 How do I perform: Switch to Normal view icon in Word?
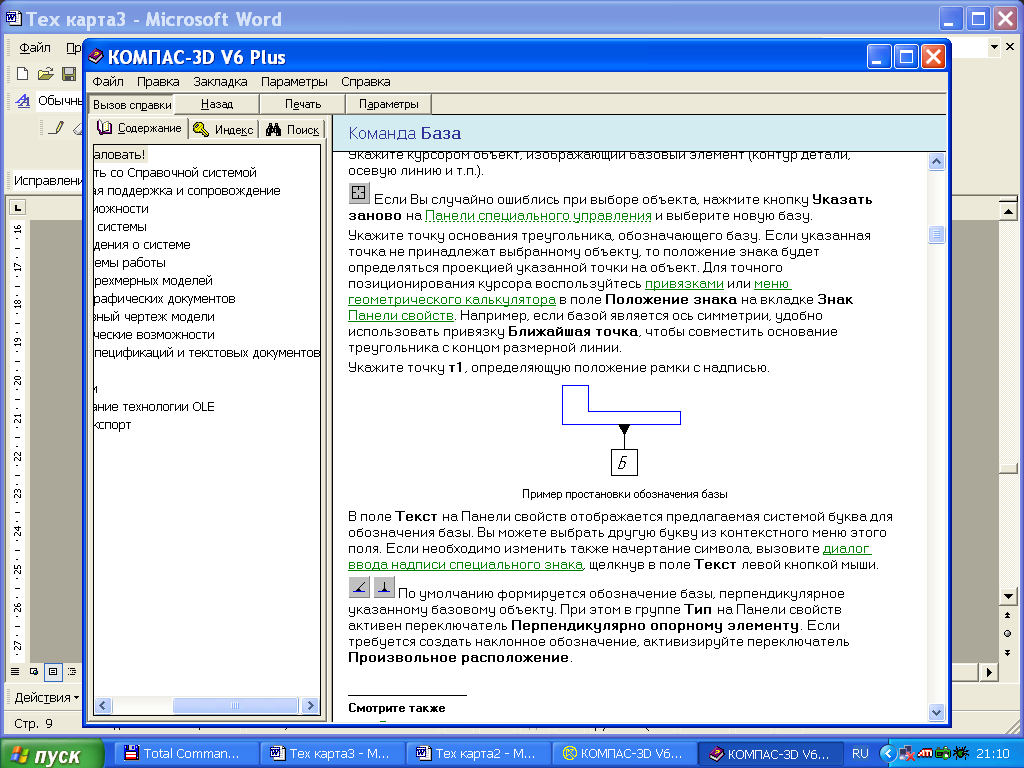click(x=15, y=671)
